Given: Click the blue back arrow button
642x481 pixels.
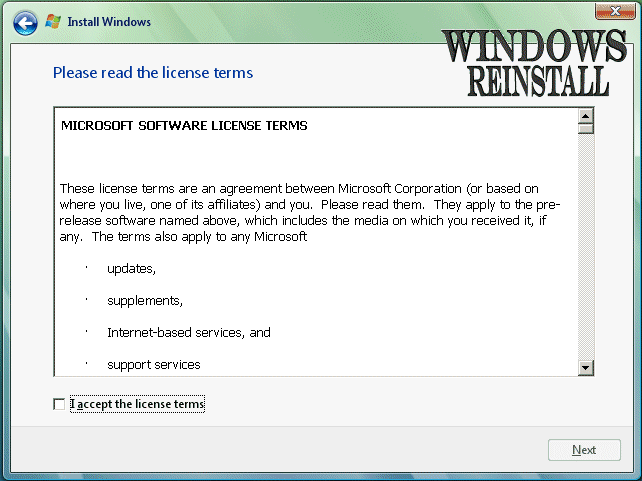Looking at the screenshot, I should pyautogui.click(x=26, y=21).
